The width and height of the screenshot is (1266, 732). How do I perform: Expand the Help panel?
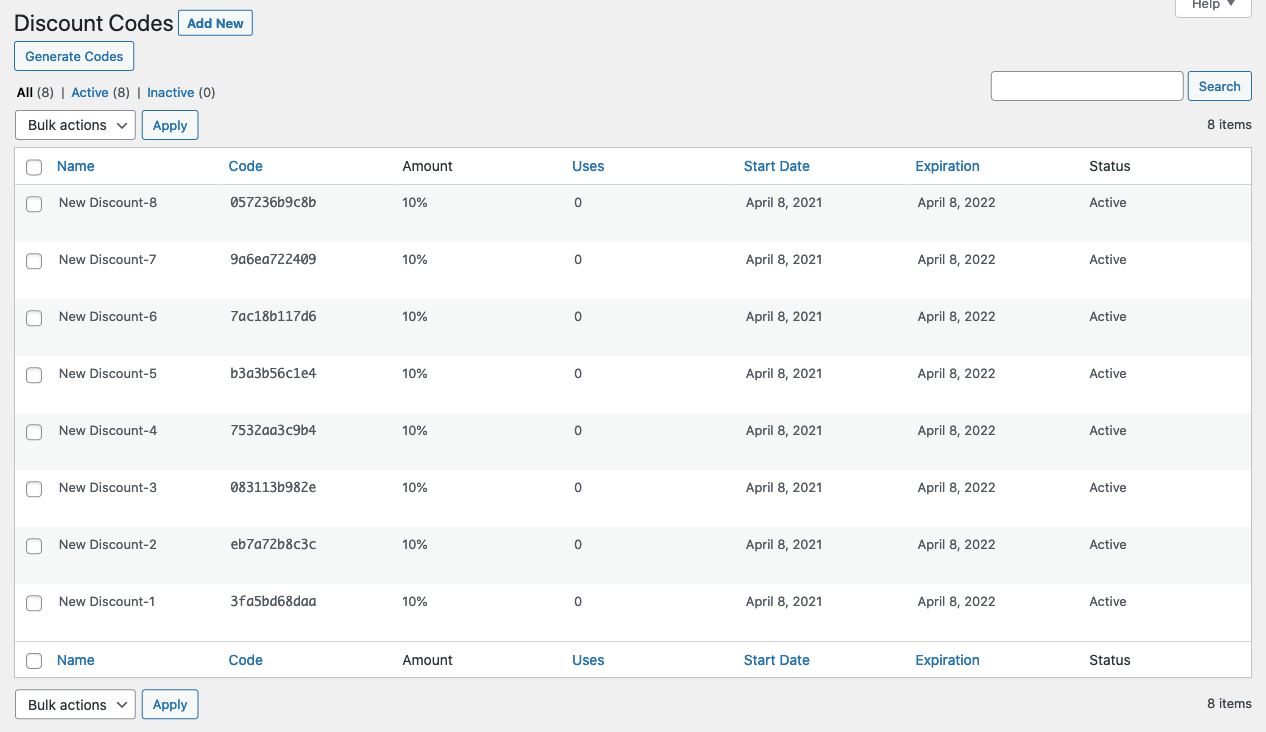(x=1213, y=5)
